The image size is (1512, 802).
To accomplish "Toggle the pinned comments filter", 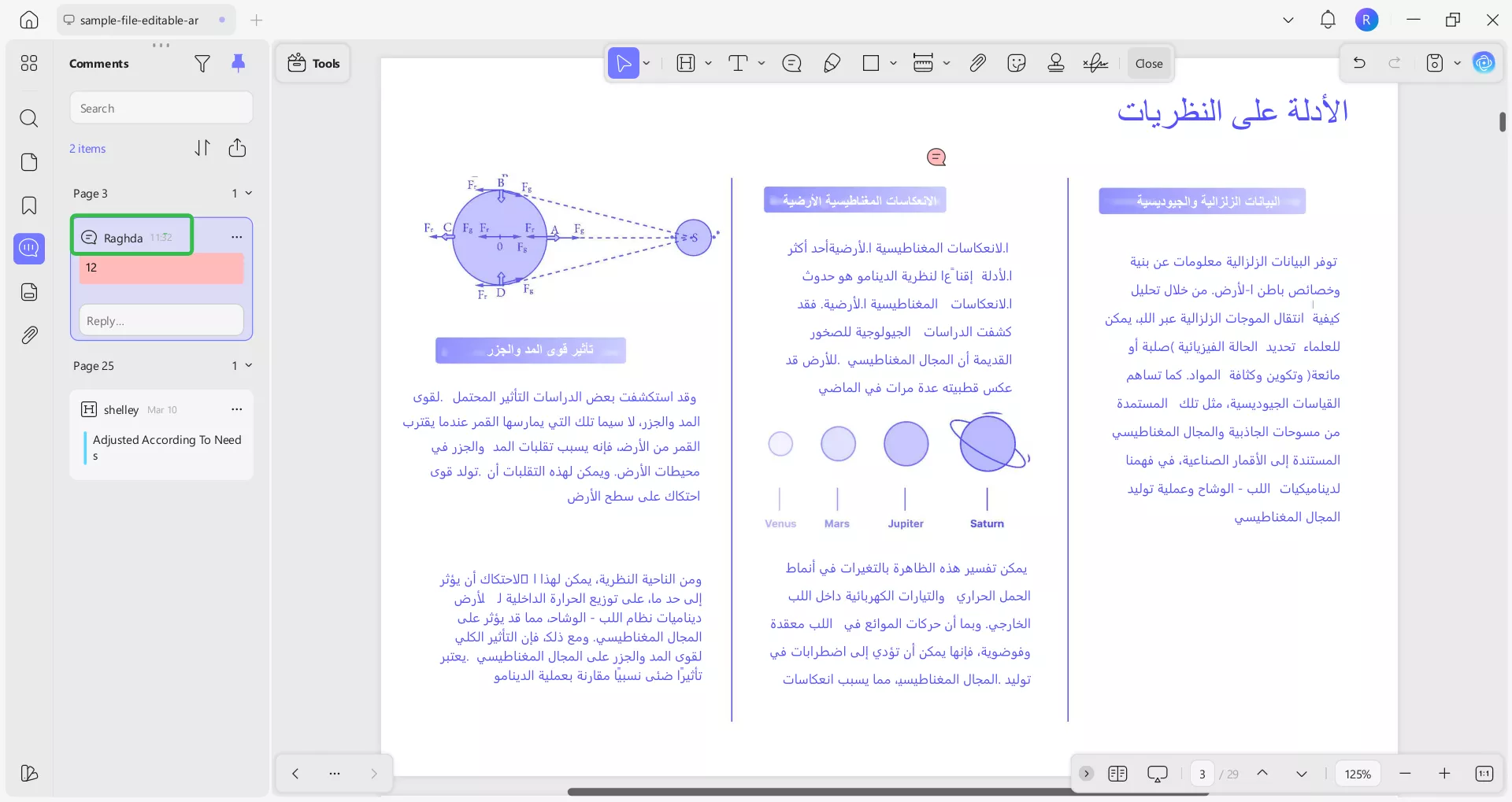I will tap(239, 63).
